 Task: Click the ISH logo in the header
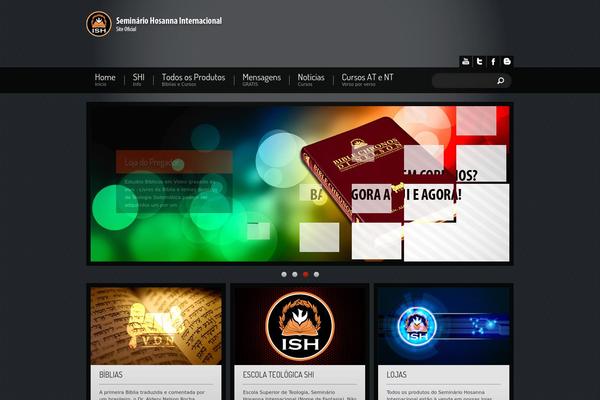[x=99, y=24]
